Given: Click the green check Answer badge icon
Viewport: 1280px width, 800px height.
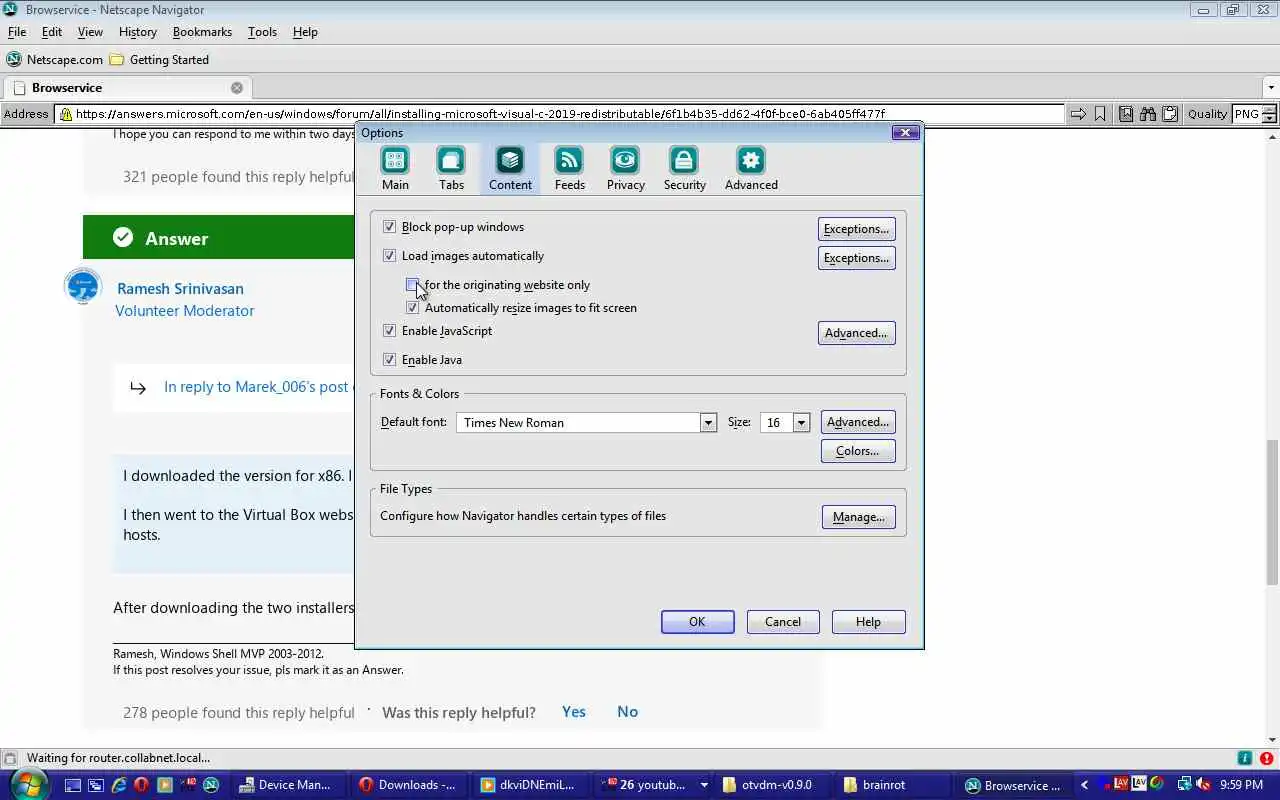Looking at the screenshot, I should (x=123, y=237).
